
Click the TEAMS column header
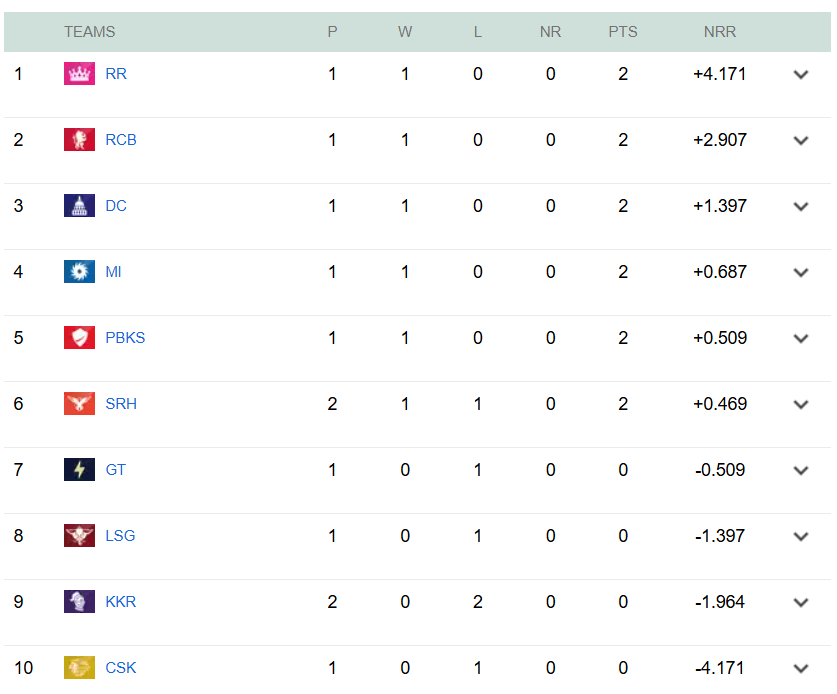(x=89, y=31)
